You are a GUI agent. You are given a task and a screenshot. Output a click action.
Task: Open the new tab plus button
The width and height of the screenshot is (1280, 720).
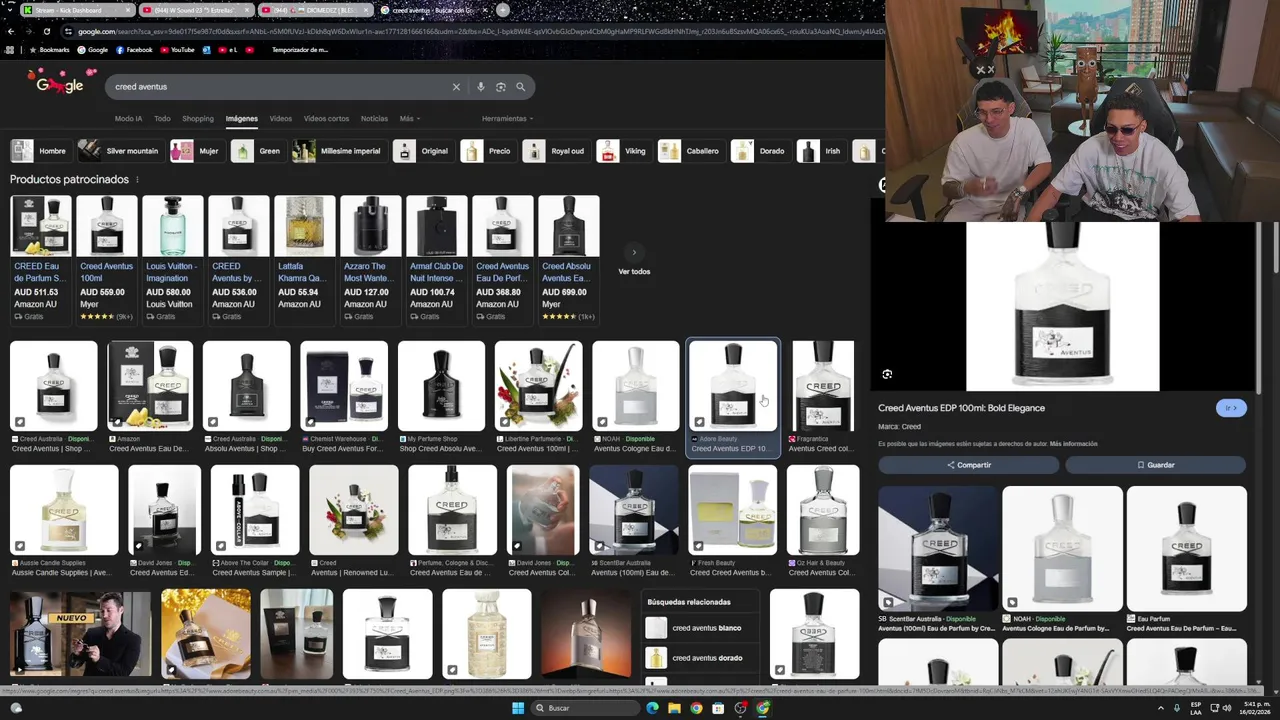(x=503, y=10)
